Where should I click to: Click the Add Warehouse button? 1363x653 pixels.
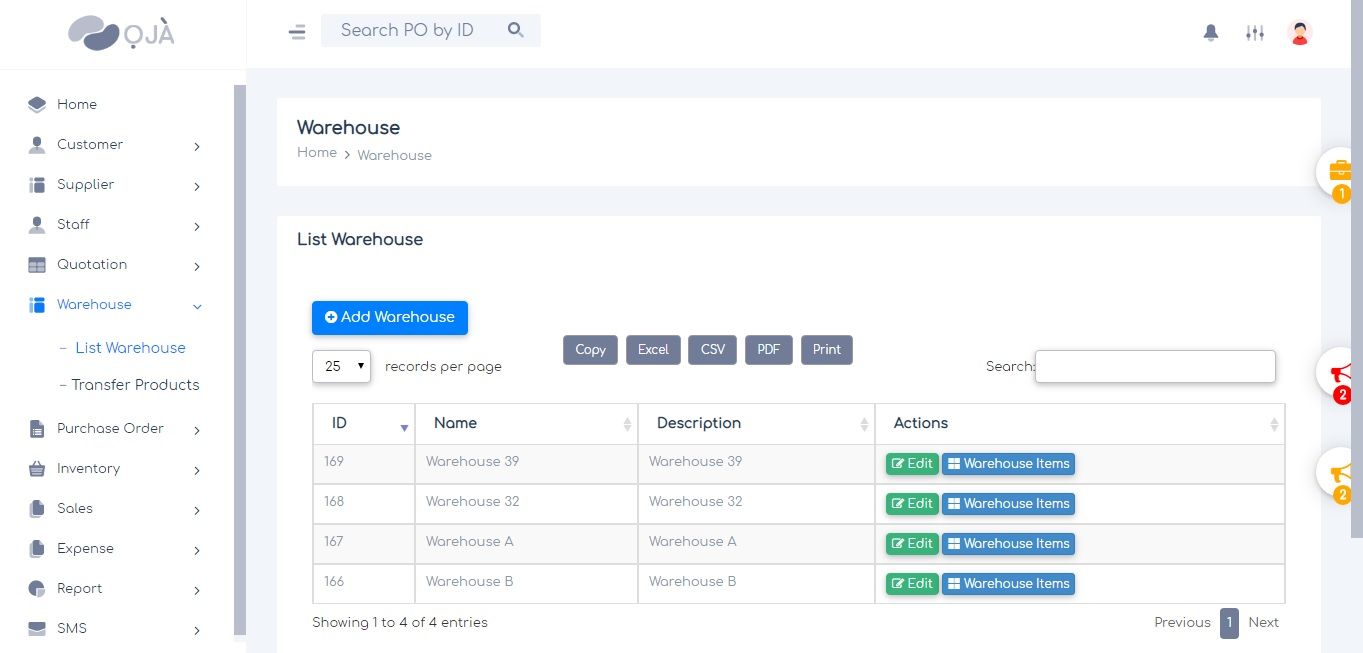389,317
